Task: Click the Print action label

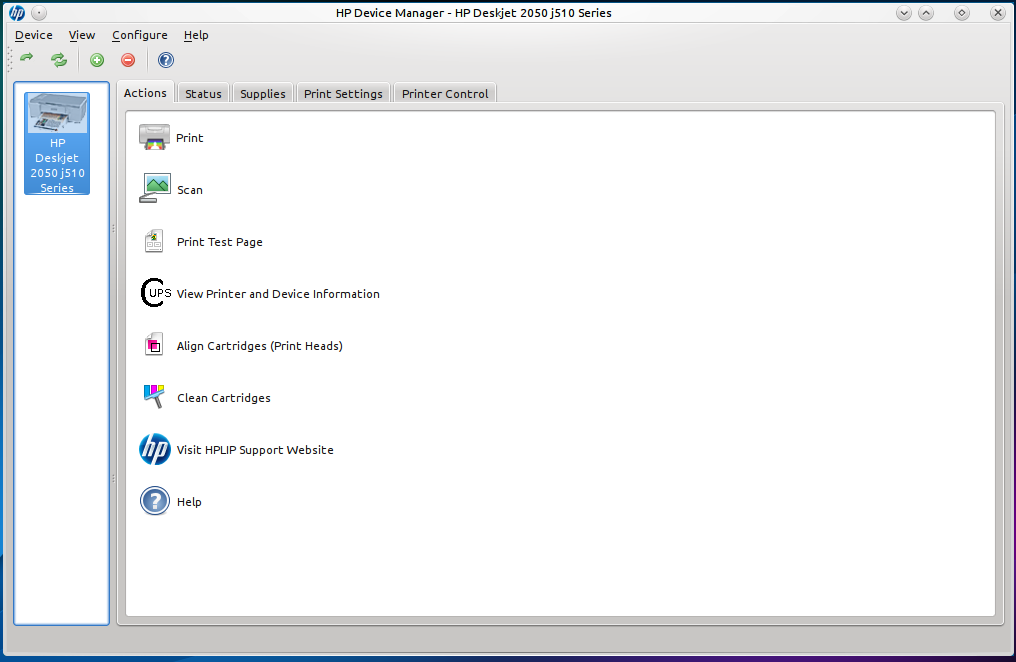Action: coord(190,137)
